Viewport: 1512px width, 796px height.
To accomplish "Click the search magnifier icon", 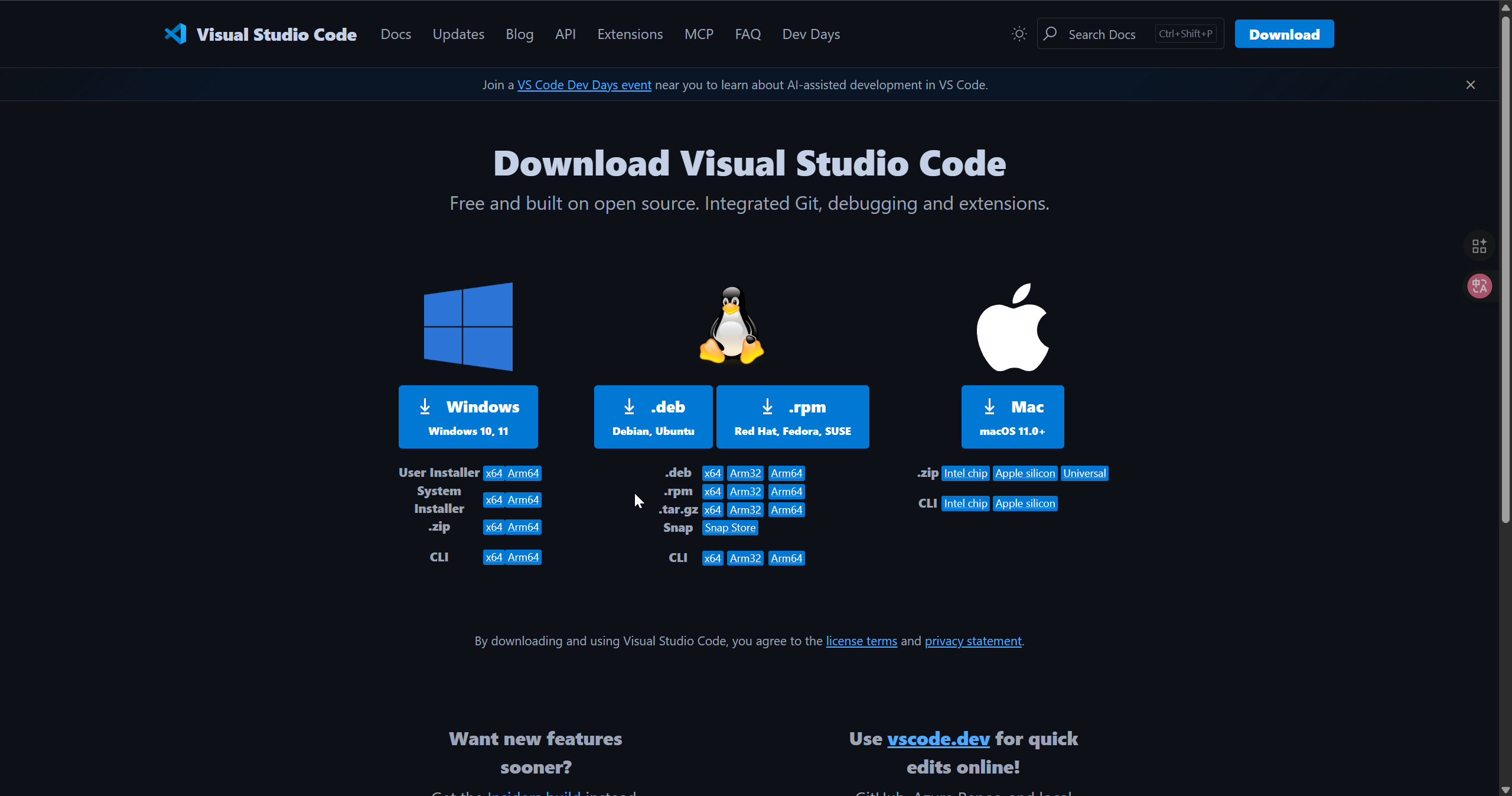I will coord(1050,34).
